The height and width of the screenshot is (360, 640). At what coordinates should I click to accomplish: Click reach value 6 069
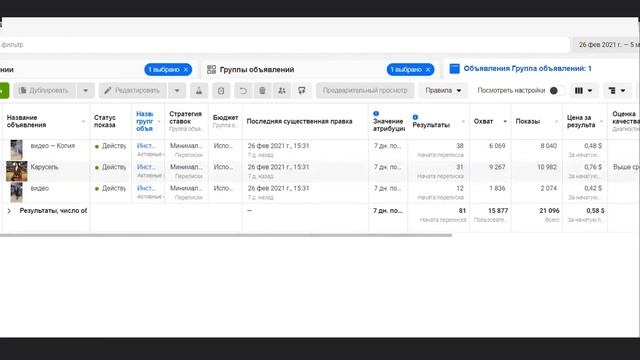(497, 146)
